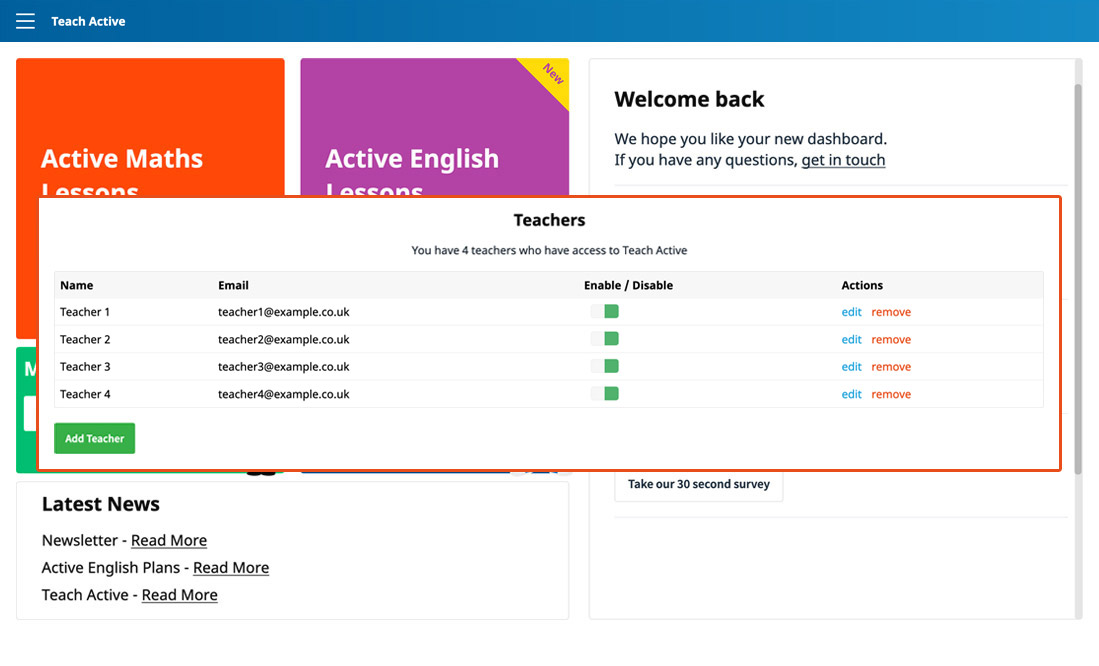Remove Teacher 2 from the list
Image resolution: width=1099 pixels, height=666 pixels.
click(891, 339)
